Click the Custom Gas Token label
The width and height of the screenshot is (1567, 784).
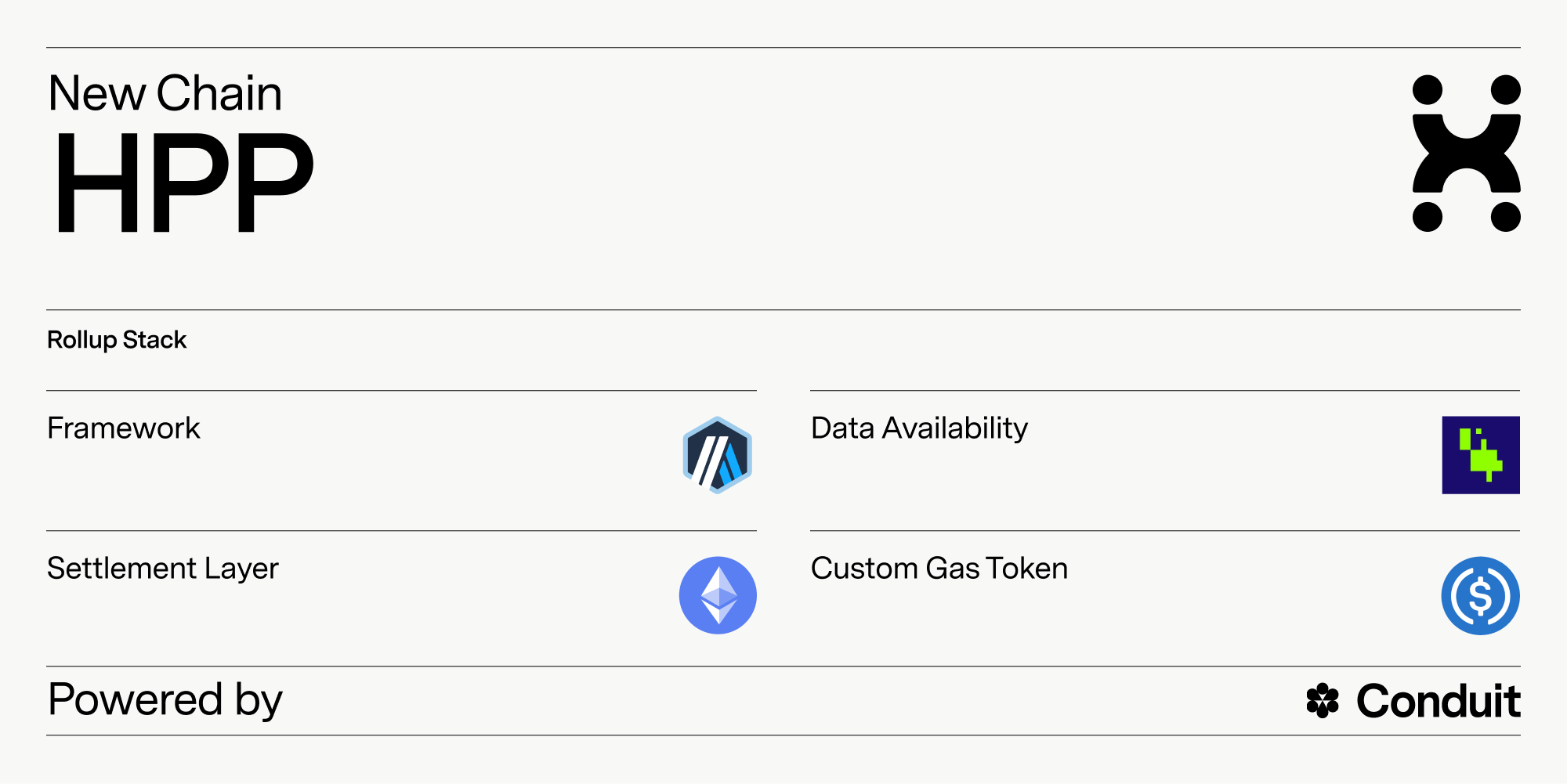click(x=939, y=569)
